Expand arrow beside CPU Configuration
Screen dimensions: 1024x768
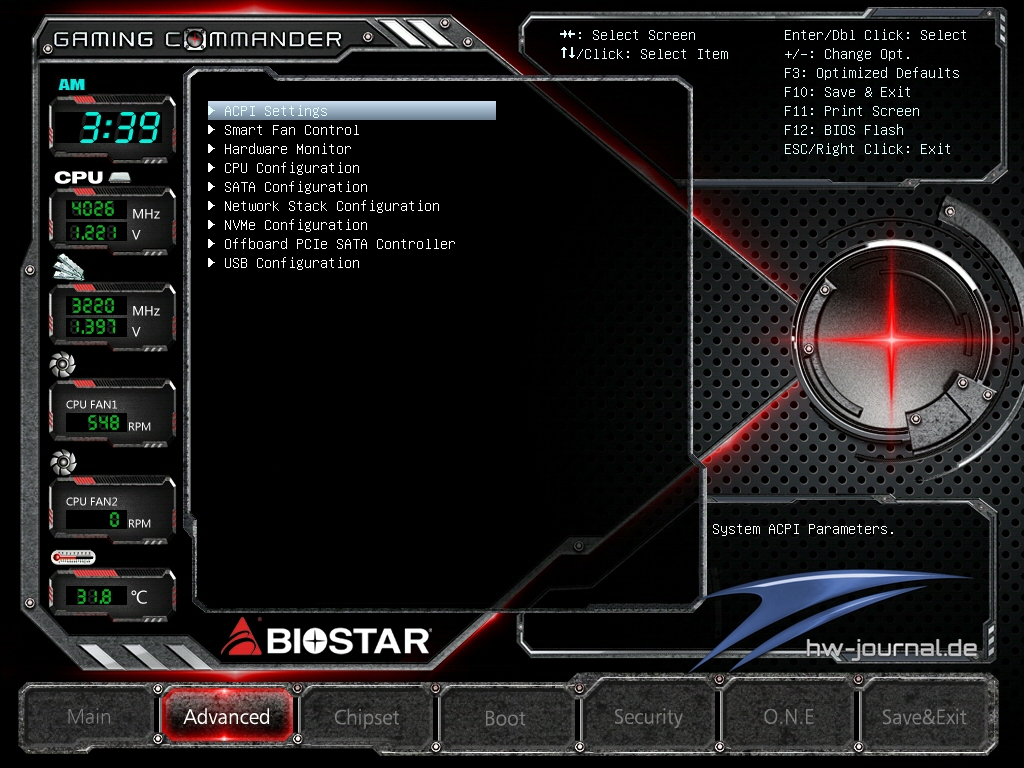pyautogui.click(x=212, y=168)
